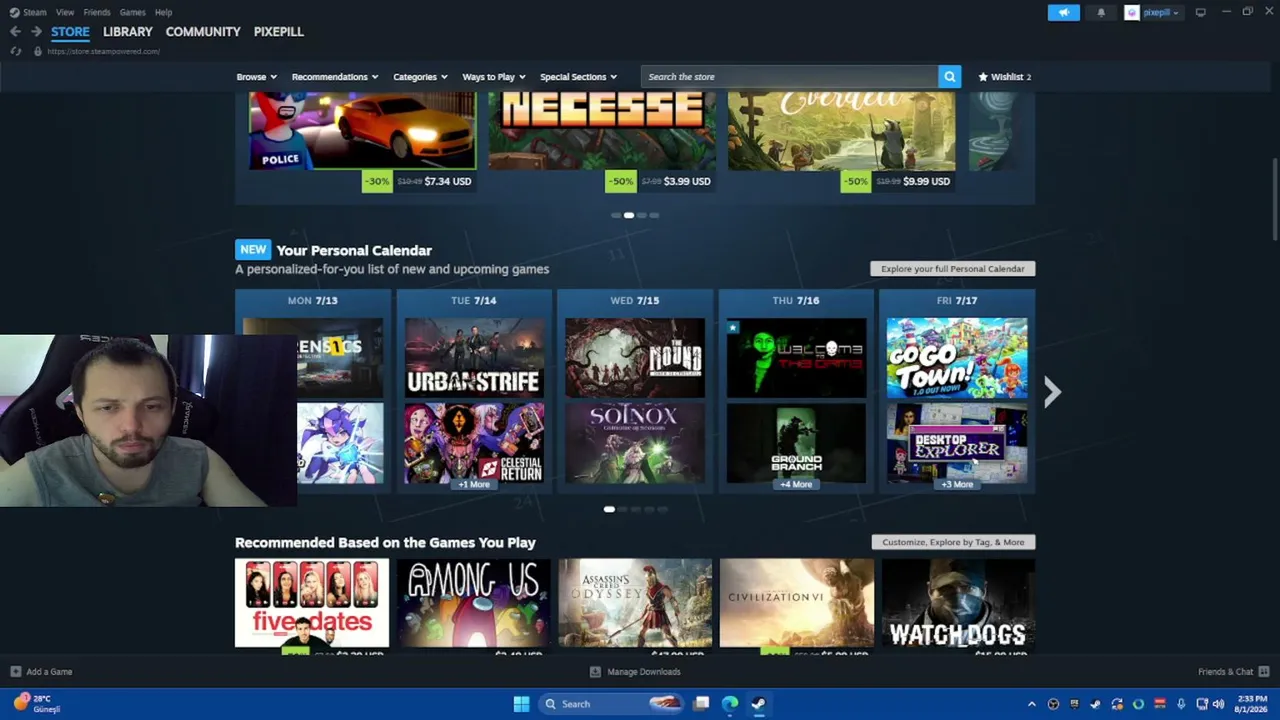Go back with the navigation back arrow
Viewport: 1280px width, 720px height.
point(15,32)
